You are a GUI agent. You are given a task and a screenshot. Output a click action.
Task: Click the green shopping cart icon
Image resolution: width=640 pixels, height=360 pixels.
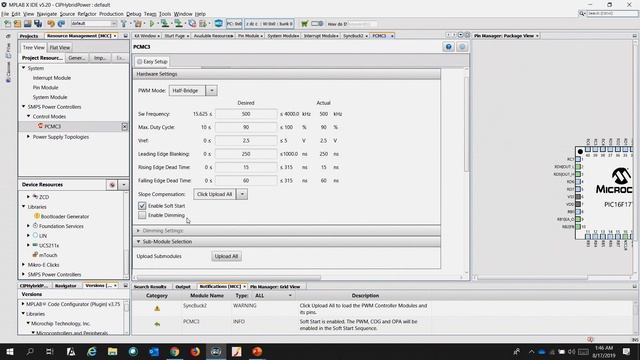coord(304,24)
